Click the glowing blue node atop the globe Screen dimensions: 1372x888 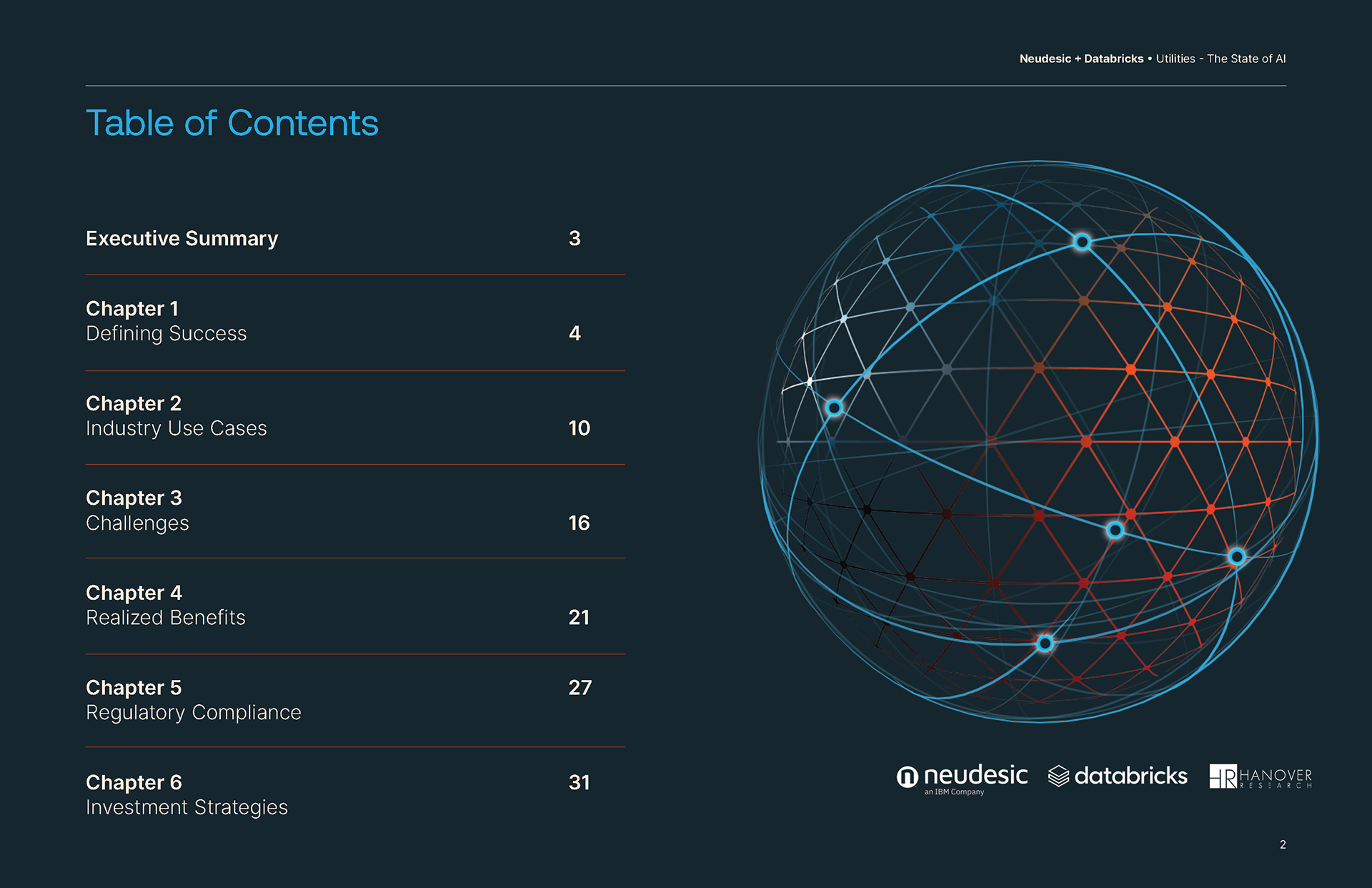point(1082,242)
